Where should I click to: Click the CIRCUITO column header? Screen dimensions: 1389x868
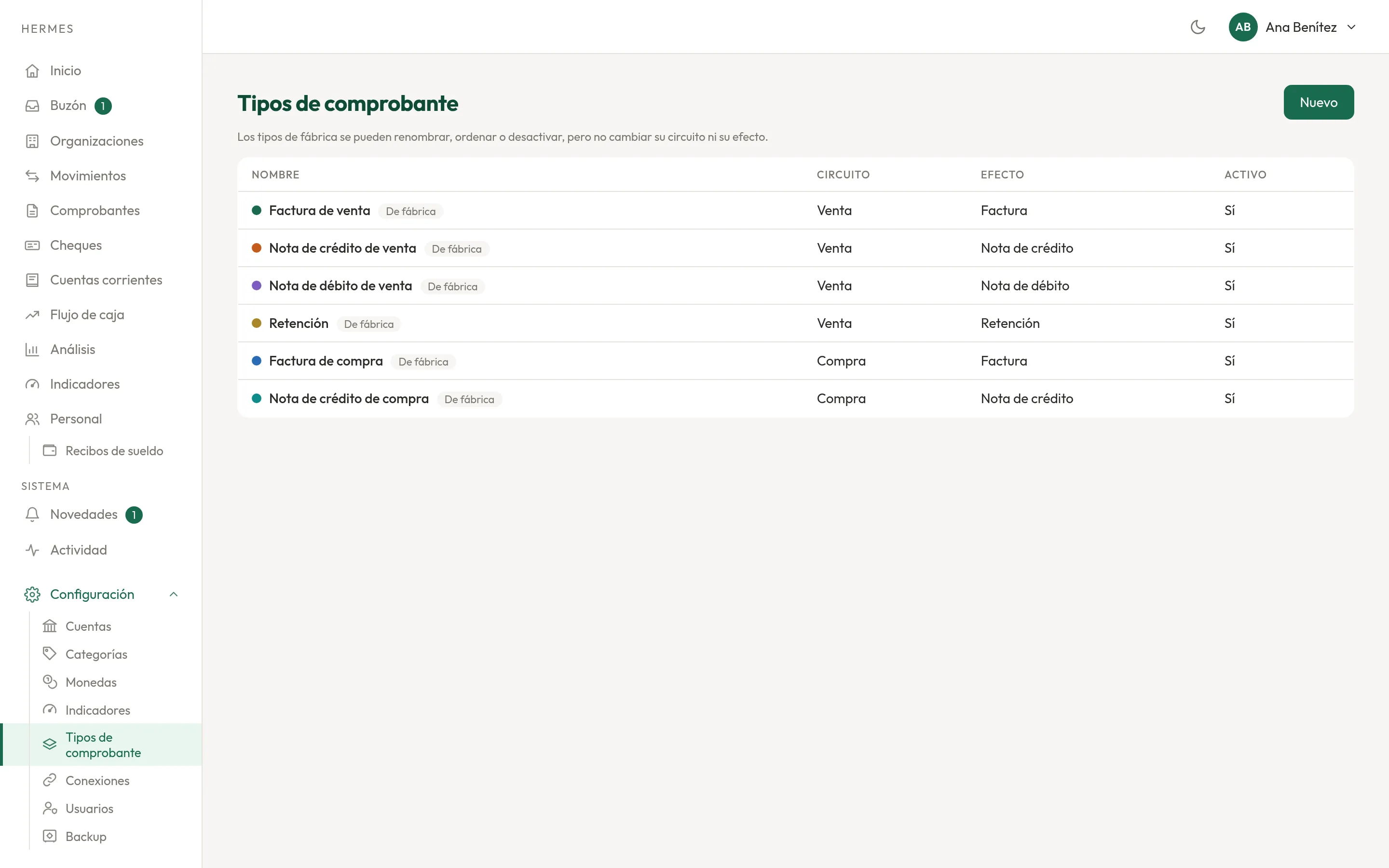pyautogui.click(x=843, y=175)
